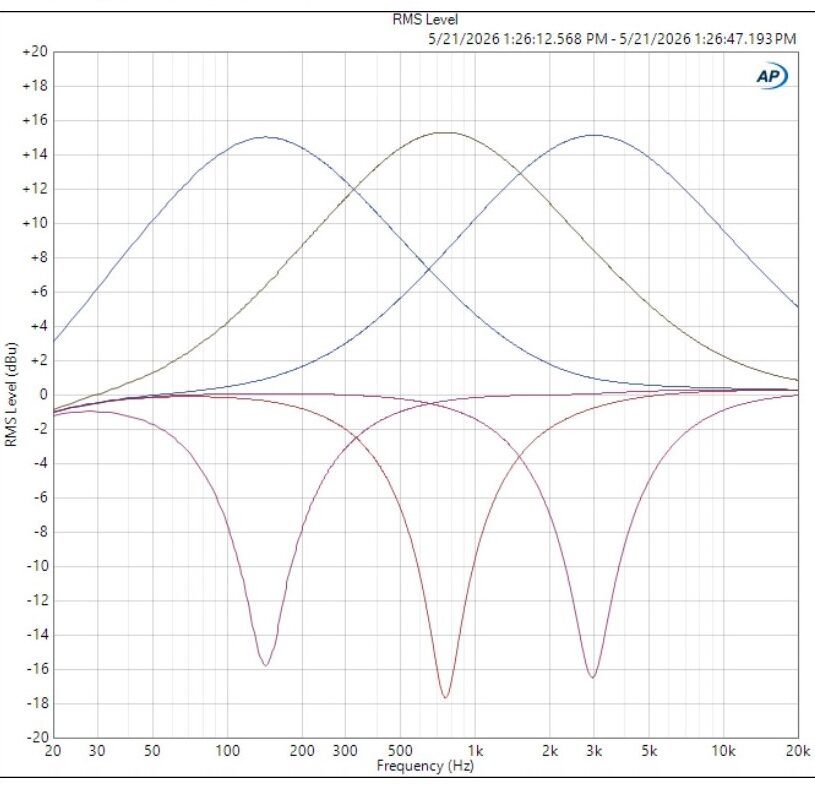Select the 10k frequency tick label
The width and height of the screenshot is (815, 794).
723,751
